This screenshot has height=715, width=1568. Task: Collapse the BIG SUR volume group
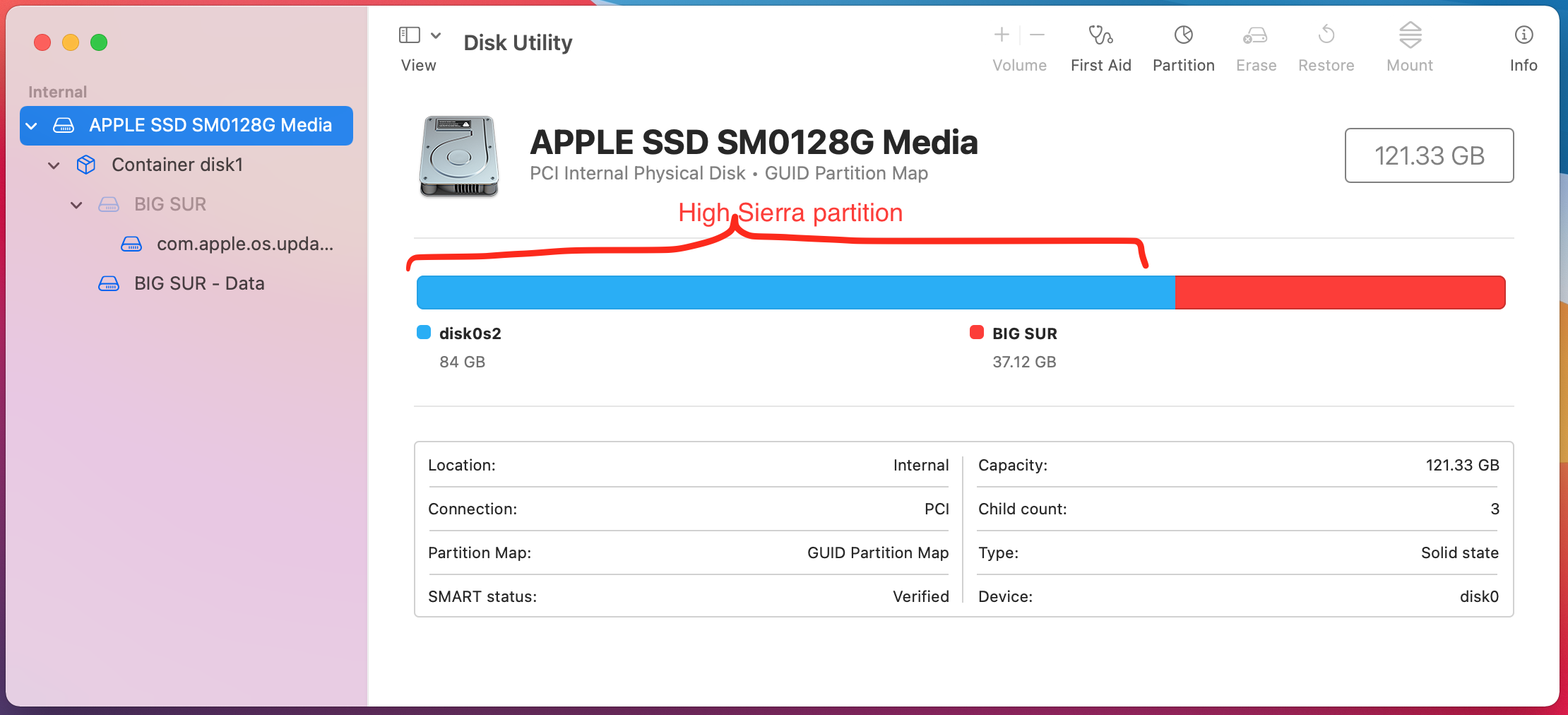[76, 205]
